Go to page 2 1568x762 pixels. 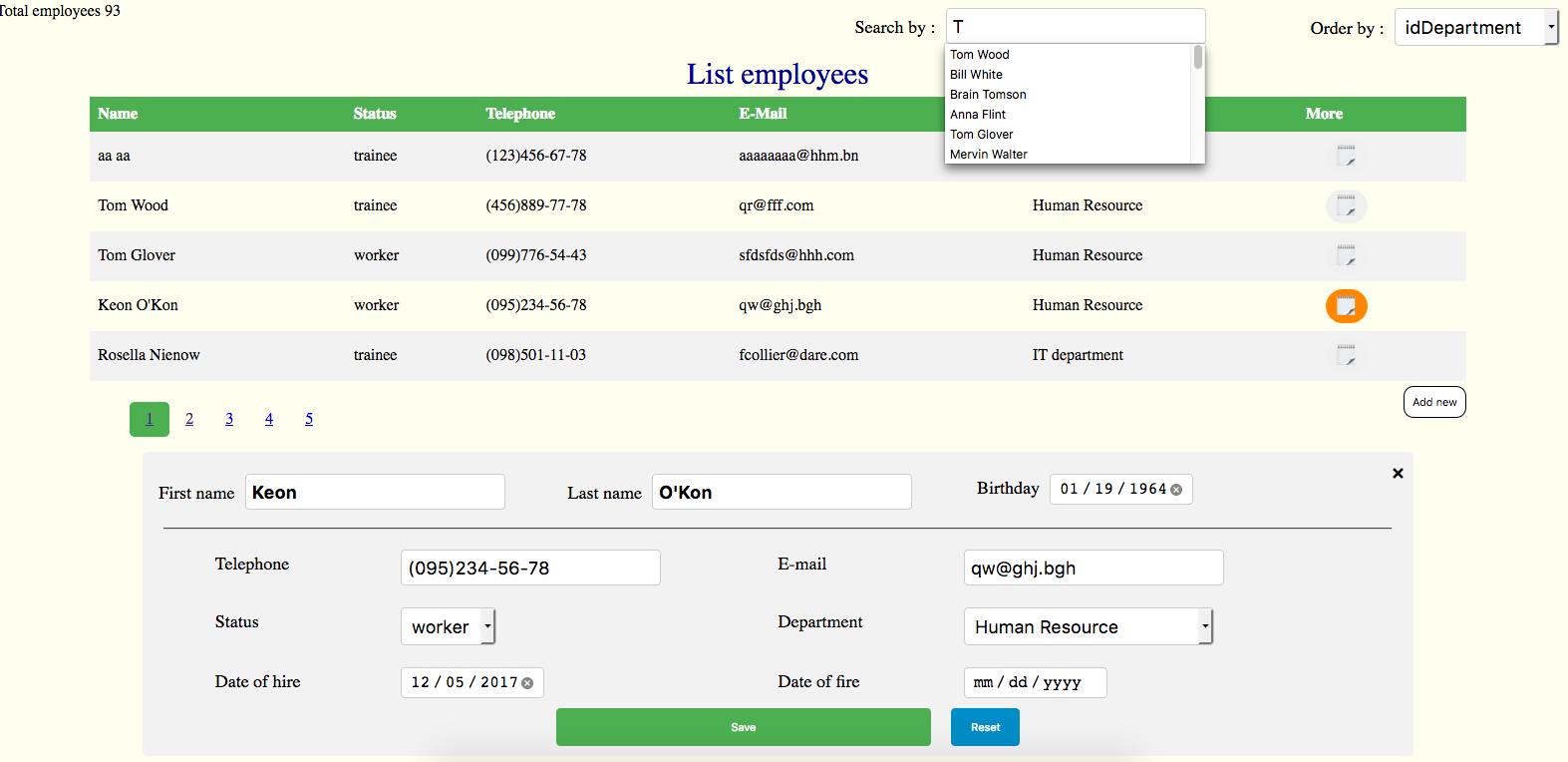click(189, 419)
